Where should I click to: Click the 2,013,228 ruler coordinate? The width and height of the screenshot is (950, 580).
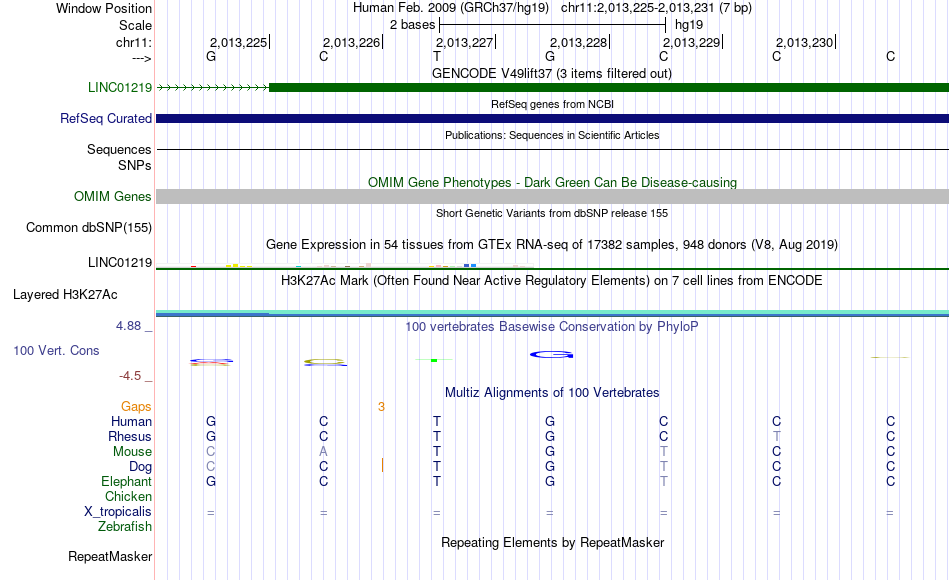(x=579, y=42)
